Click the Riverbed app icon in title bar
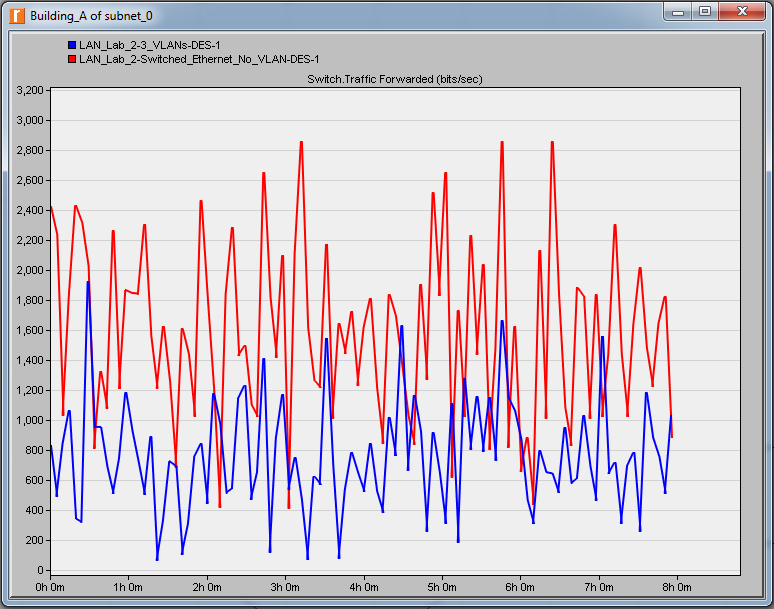Viewport: 774px width, 609px height. tap(17, 16)
